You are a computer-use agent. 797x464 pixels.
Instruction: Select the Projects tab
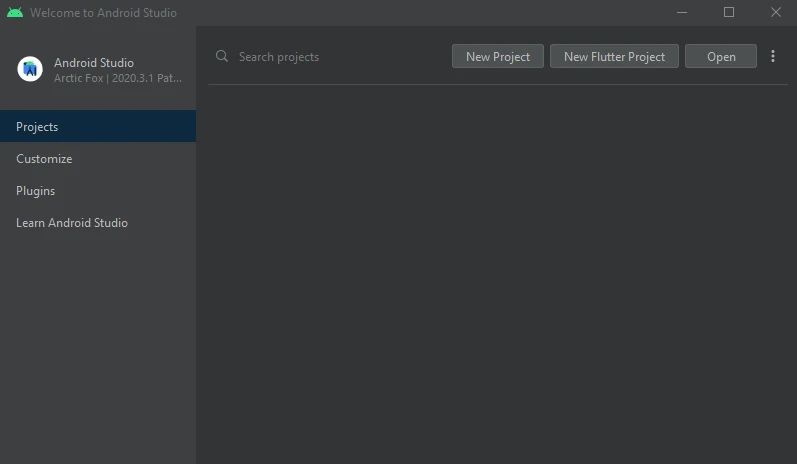(98, 126)
